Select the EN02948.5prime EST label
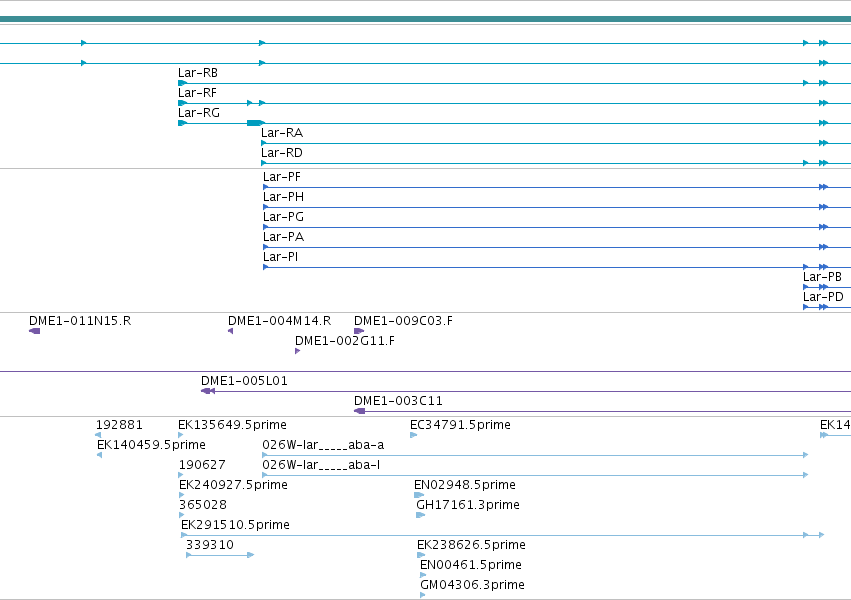Viewport: 851px width, 600px height. 465,486
